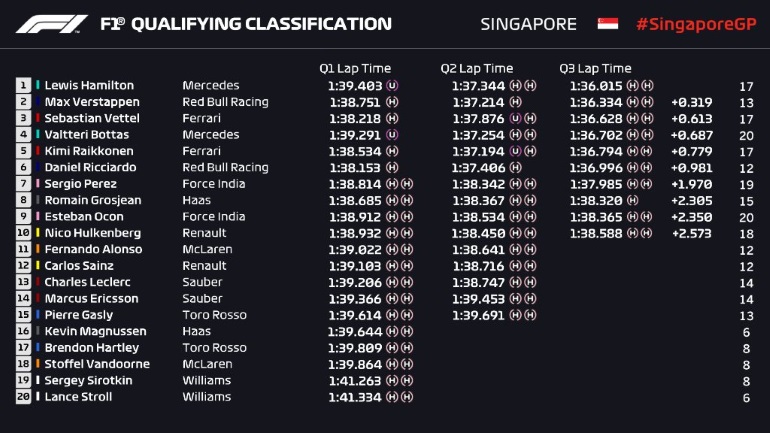Click the Lance Stroll row name
Viewport: 770px width, 433px height.
[x=78, y=397]
